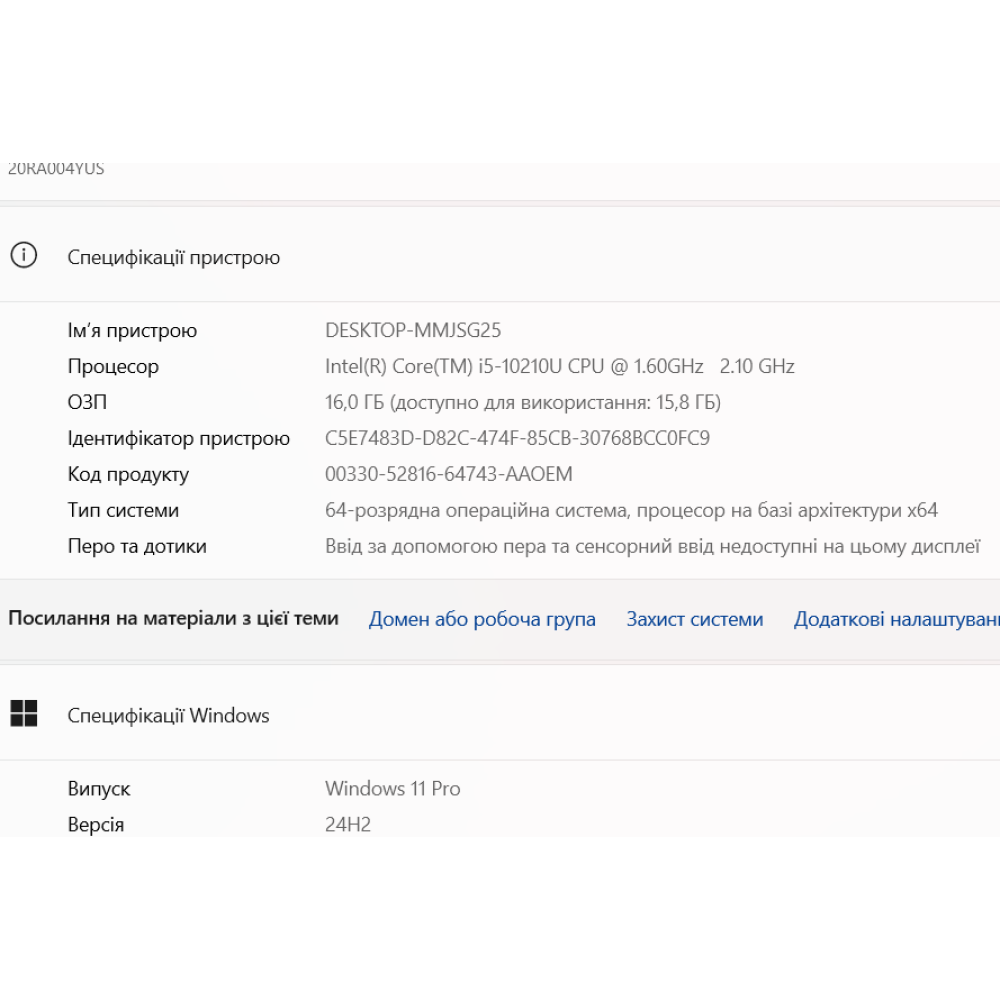
Task: Collapse the Специфікації Windows section header
Action: (168, 715)
